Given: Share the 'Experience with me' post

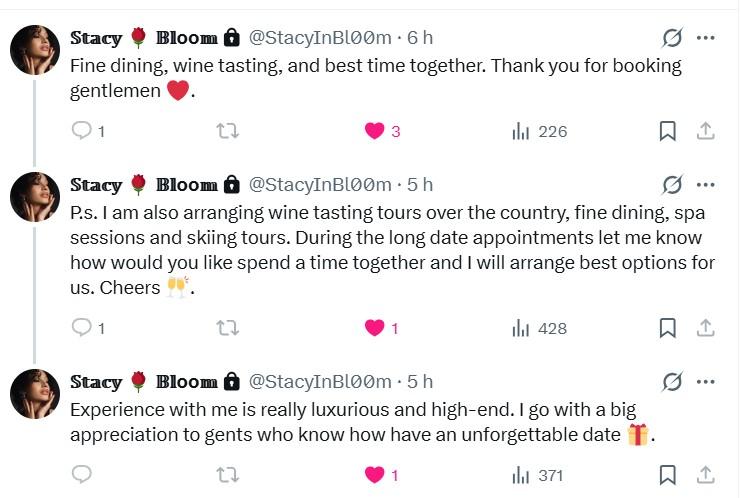Looking at the screenshot, I should click(704, 475).
